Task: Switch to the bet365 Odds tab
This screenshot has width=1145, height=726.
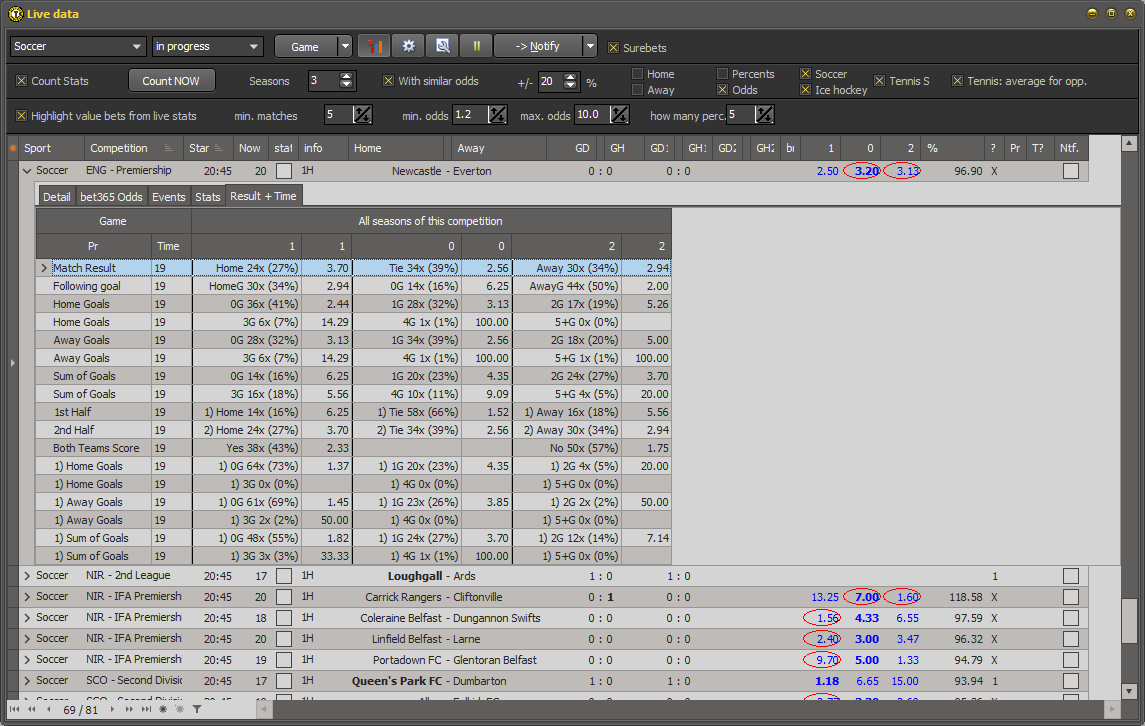Action: pos(110,196)
